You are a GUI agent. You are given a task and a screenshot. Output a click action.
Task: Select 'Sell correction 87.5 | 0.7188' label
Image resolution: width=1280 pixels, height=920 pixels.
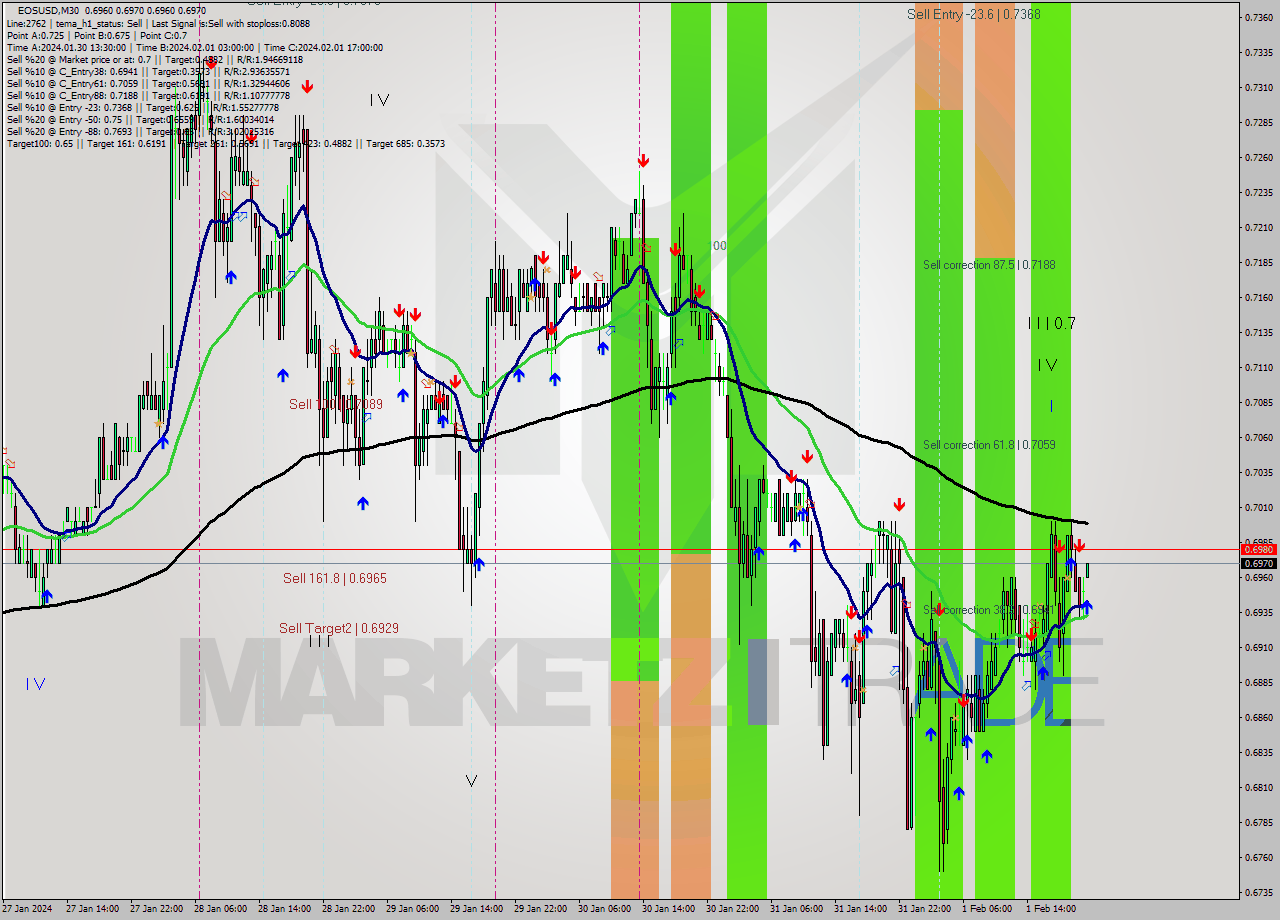click(x=989, y=265)
